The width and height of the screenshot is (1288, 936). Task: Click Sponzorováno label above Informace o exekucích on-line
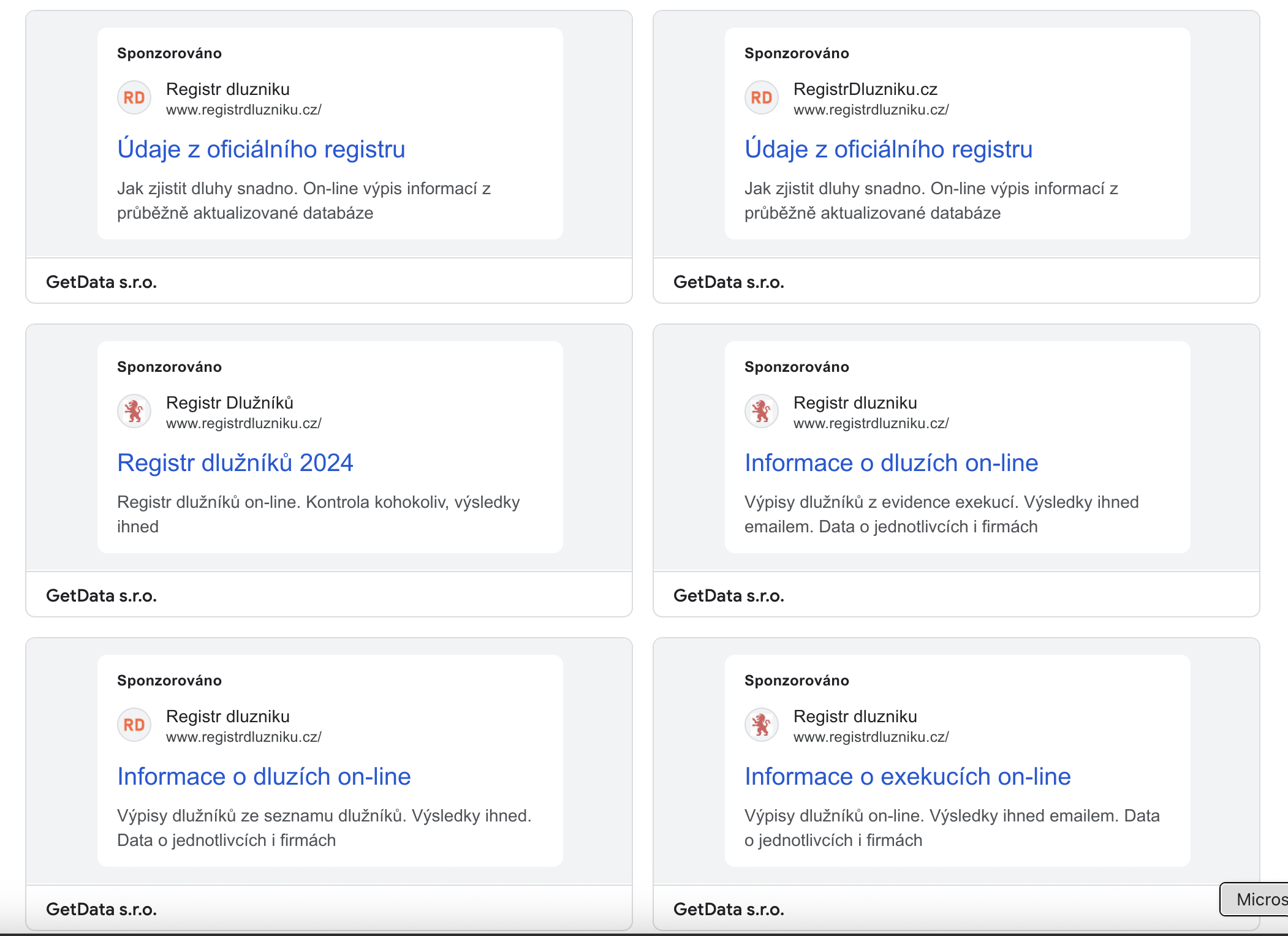[797, 681]
